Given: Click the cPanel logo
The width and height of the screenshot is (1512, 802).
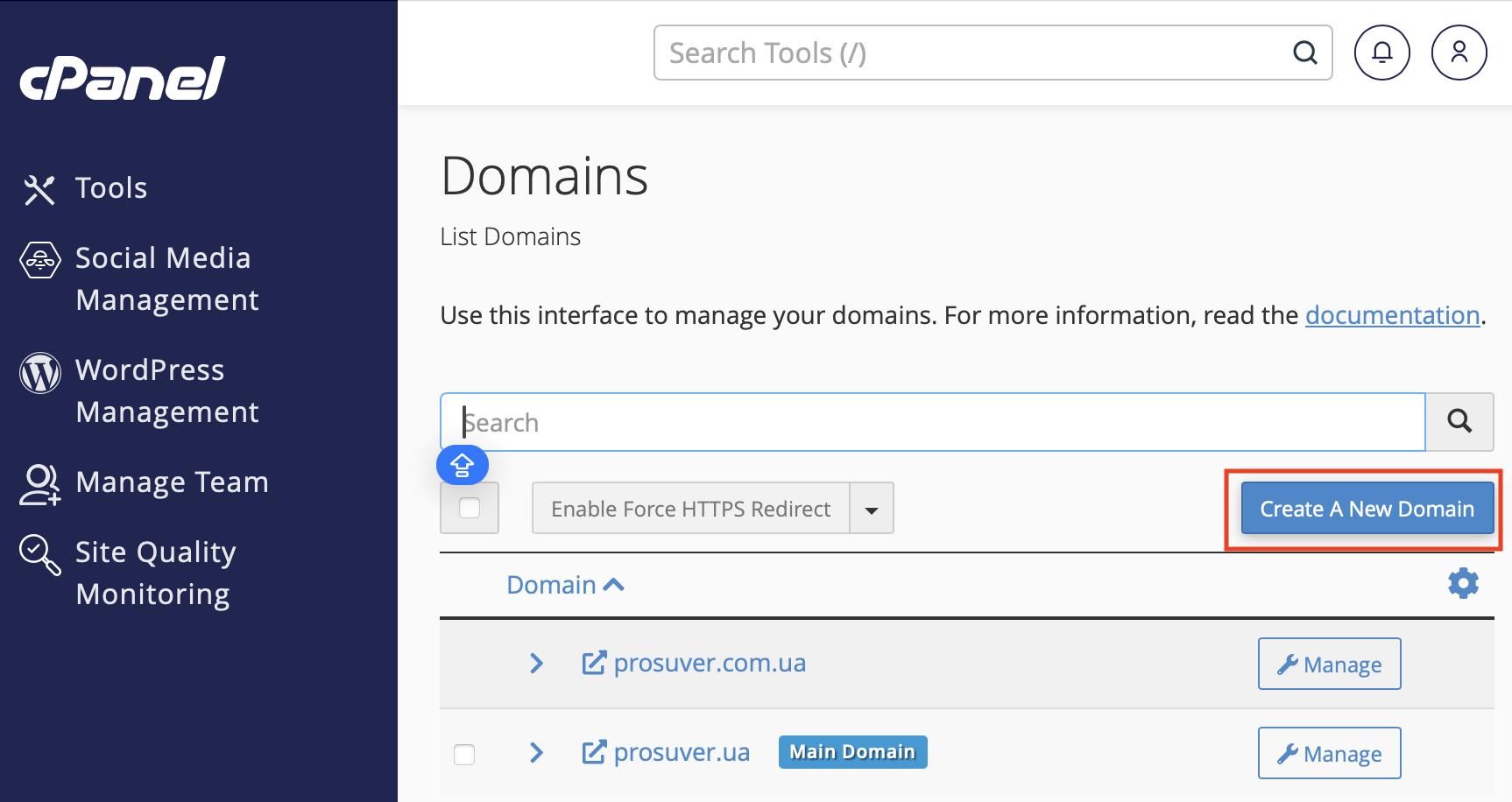Looking at the screenshot, I should click(x=121, y=79).
